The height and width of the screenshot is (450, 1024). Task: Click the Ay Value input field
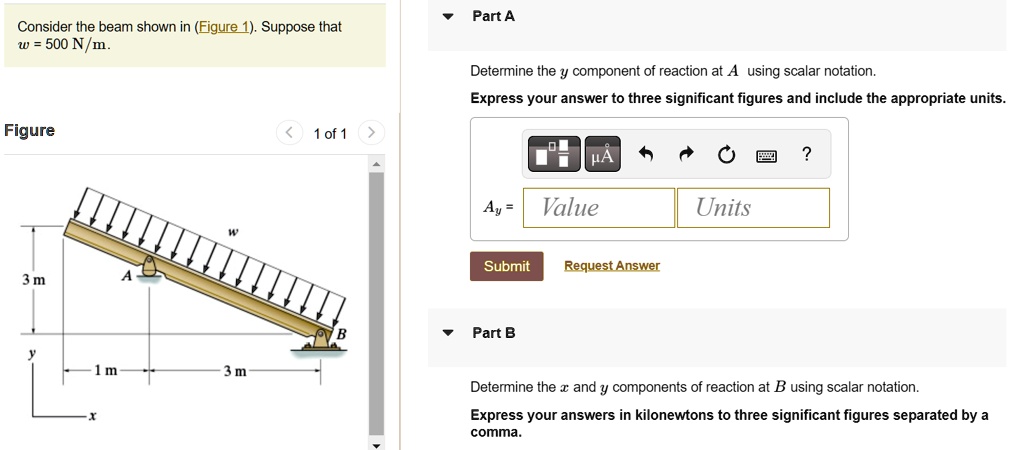click(599, 208)
